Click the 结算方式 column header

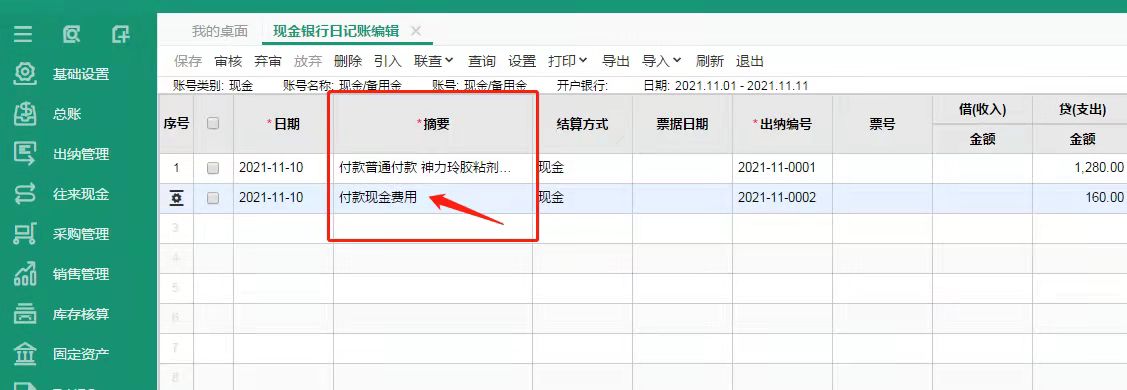582,124
